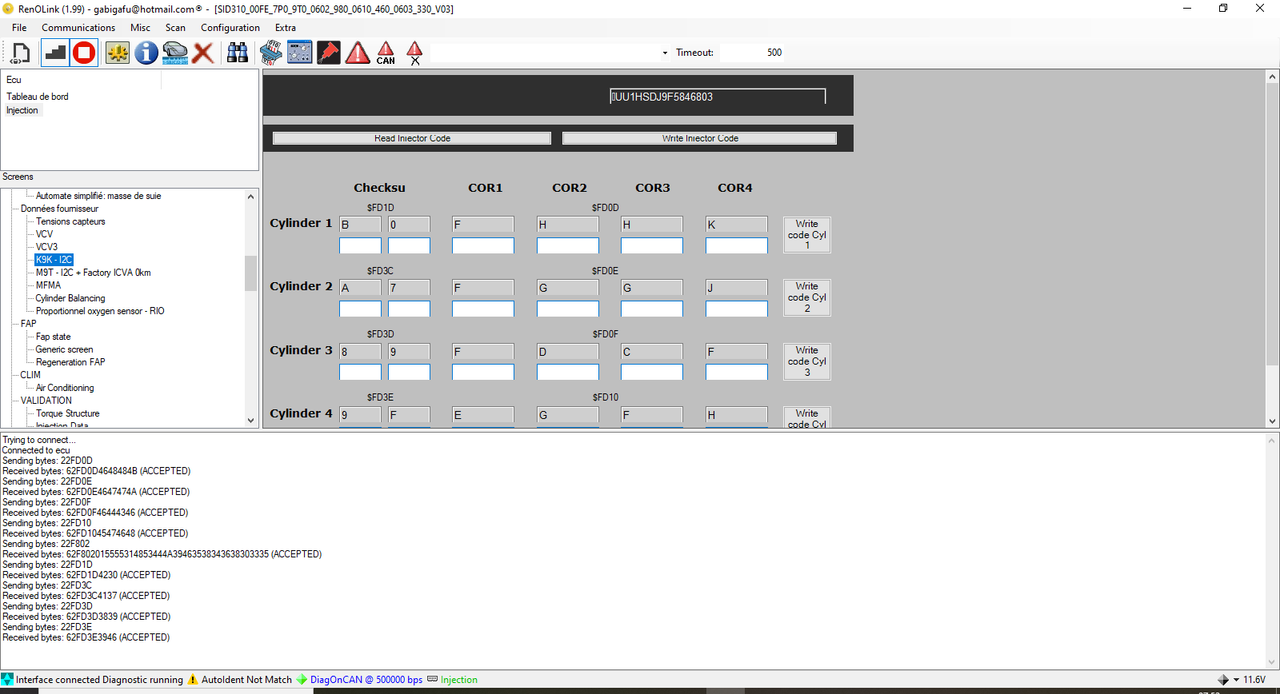
Task: Select Automate simplifié: masse de suie item
Action: (98, 196)
